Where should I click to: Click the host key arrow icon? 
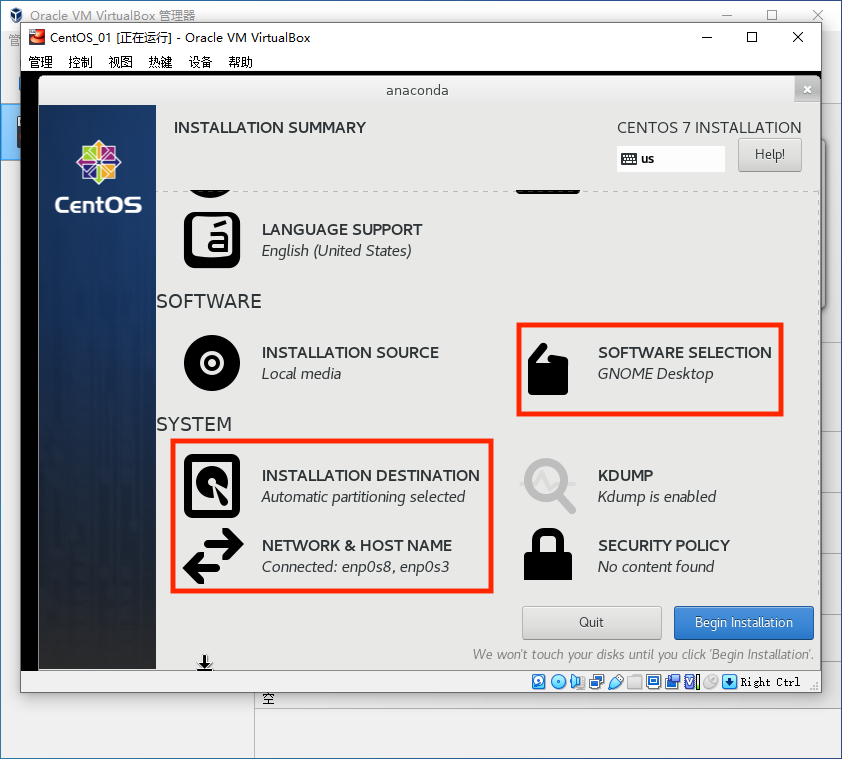point(729,682)
